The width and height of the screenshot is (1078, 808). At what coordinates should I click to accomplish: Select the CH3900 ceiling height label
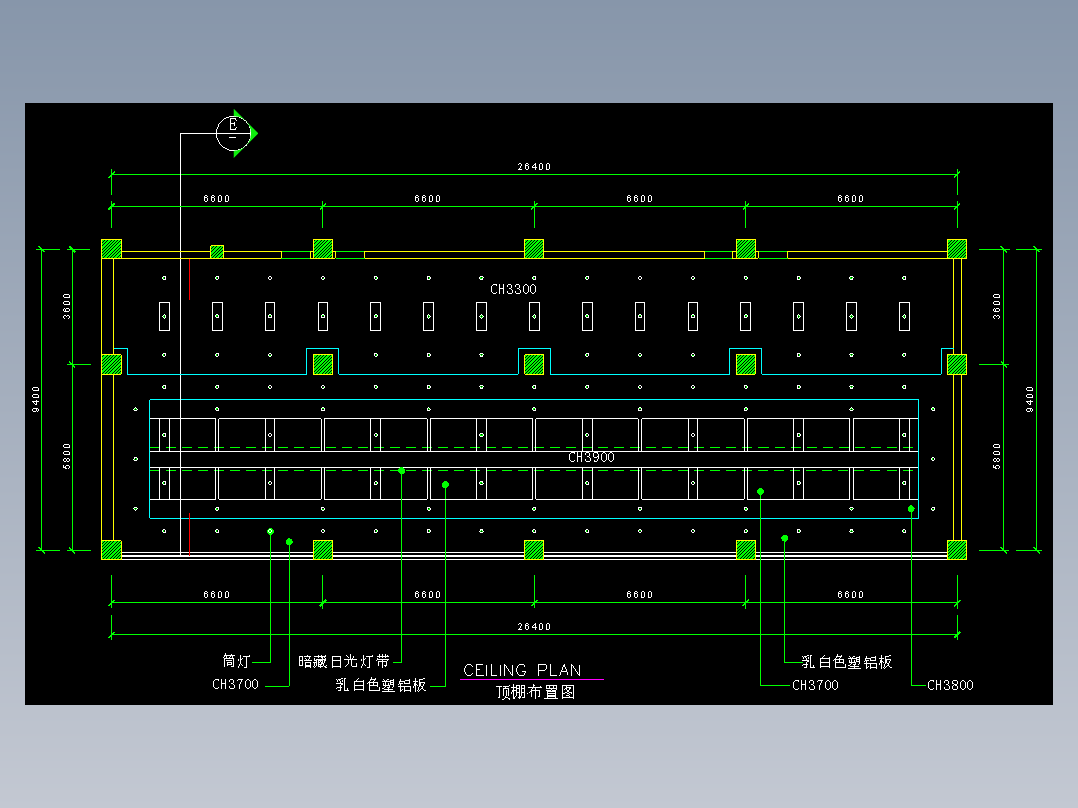pos(591,457)
